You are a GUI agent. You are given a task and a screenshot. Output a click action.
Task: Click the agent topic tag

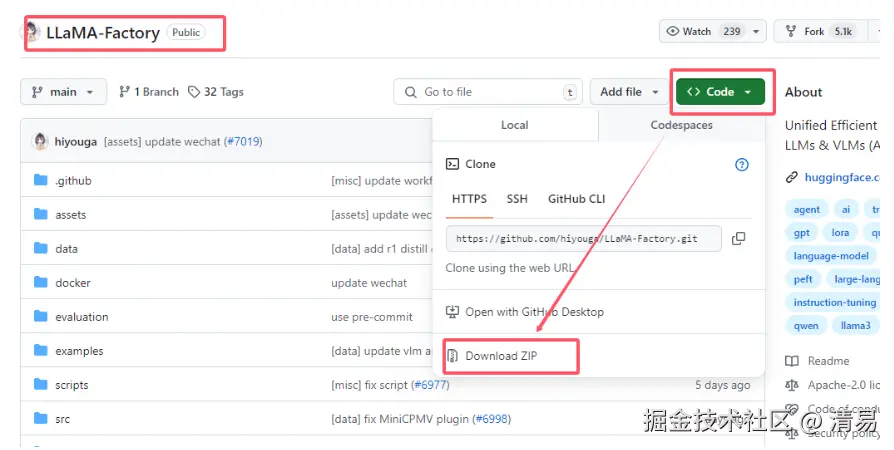[x=806, y=210]
